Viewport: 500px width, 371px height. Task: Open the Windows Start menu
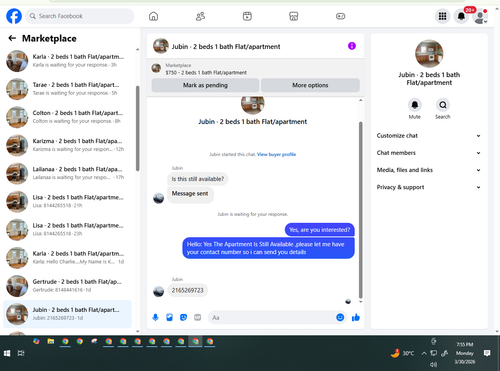(7, 353)
